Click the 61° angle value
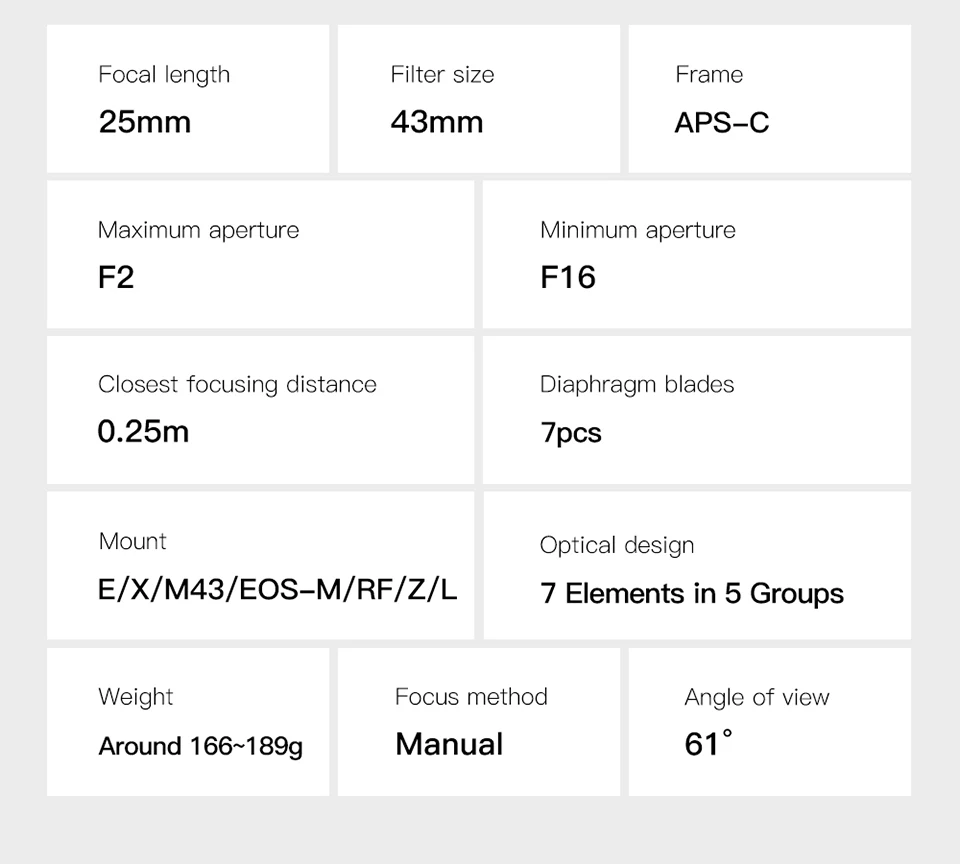Viewport: 960px width, 864px height. [708, 744]
